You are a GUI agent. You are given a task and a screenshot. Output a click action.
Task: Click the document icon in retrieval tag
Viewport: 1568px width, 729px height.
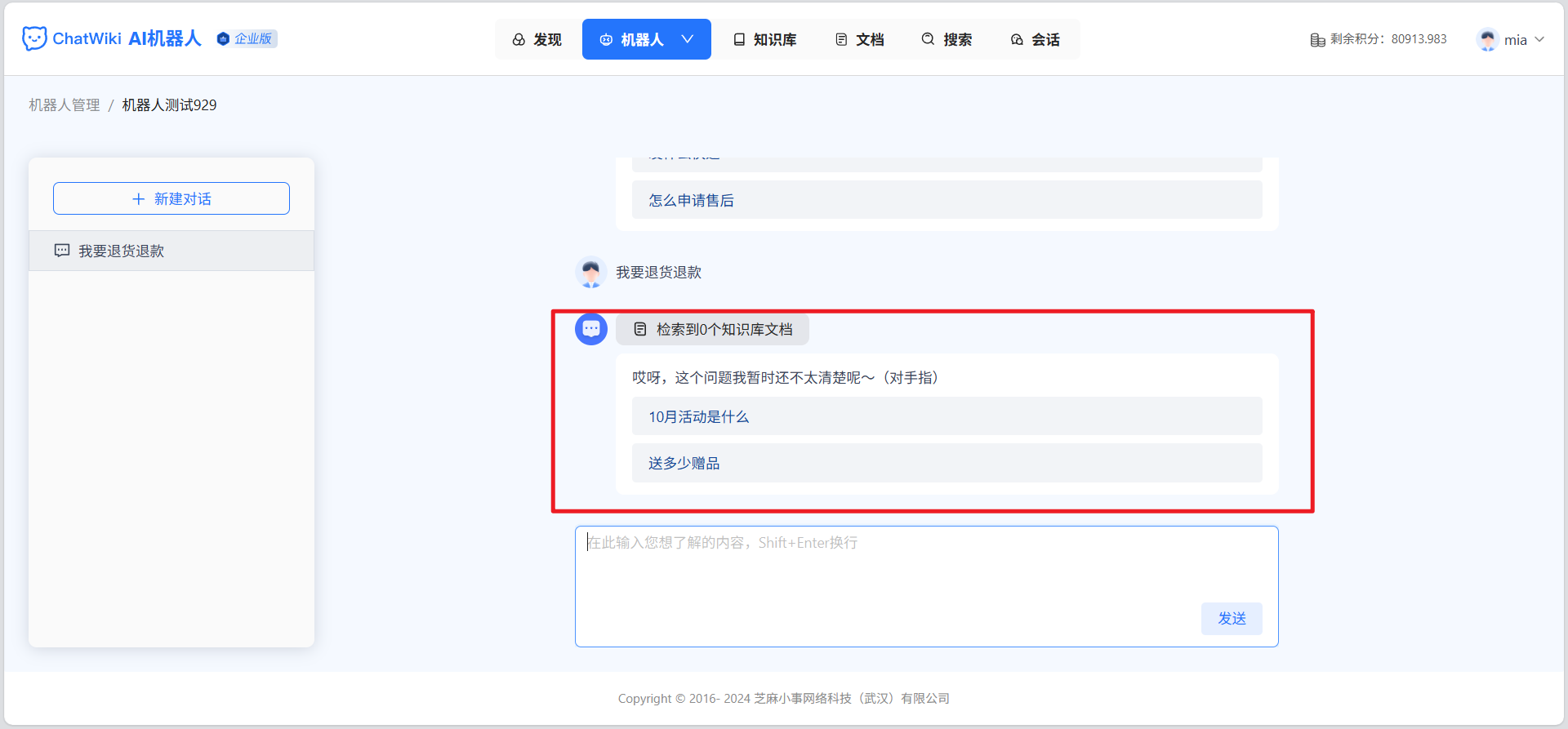(640, 329)
